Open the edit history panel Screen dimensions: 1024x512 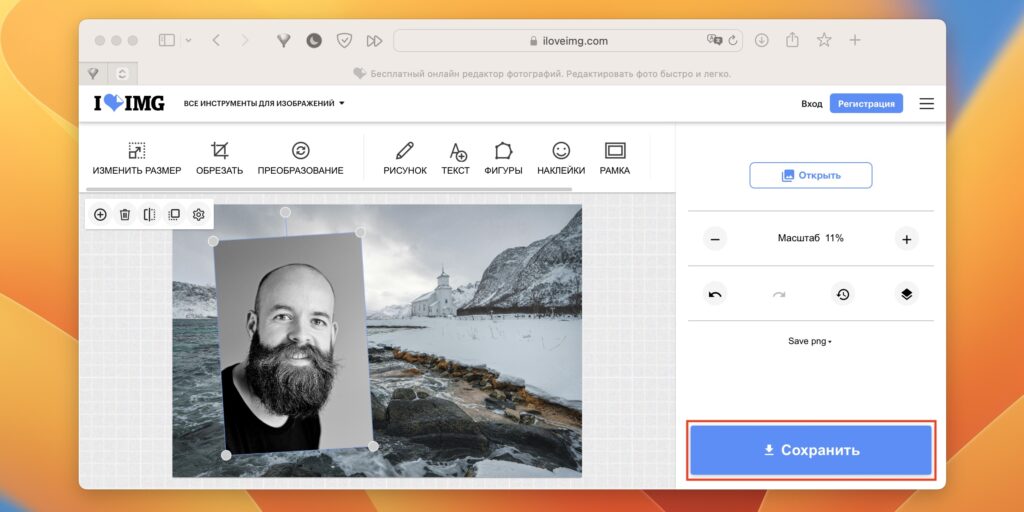pyautogui.click(x=843, y=295)
